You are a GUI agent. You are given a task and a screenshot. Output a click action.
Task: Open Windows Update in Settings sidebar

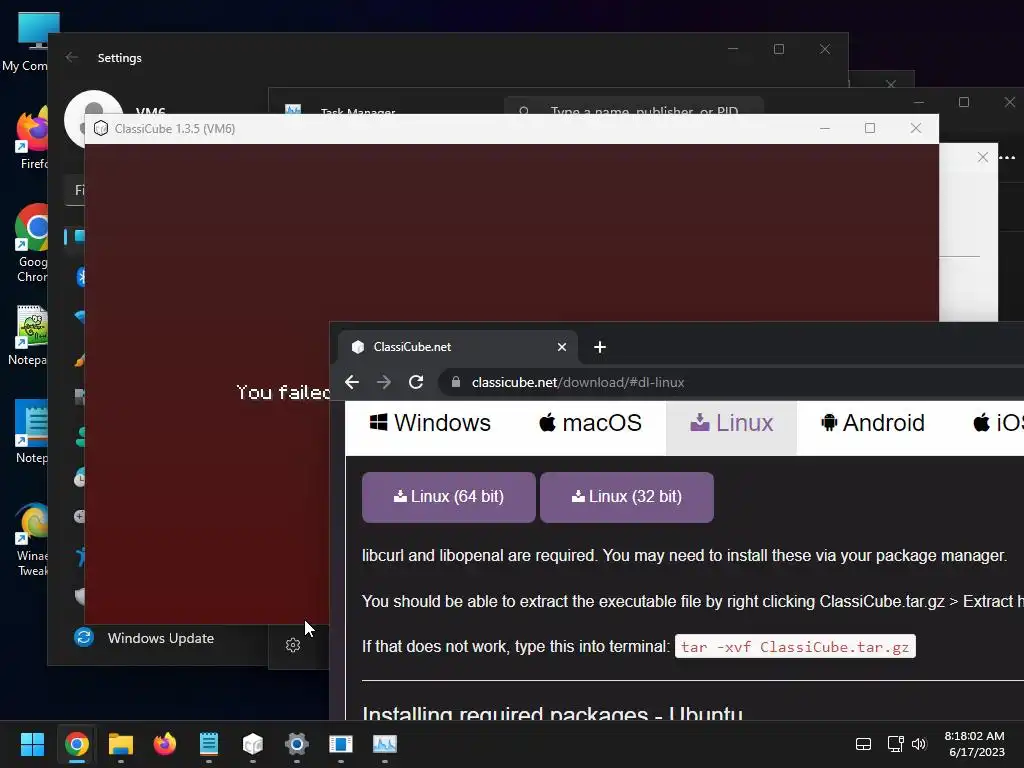(x=161, y=638)
